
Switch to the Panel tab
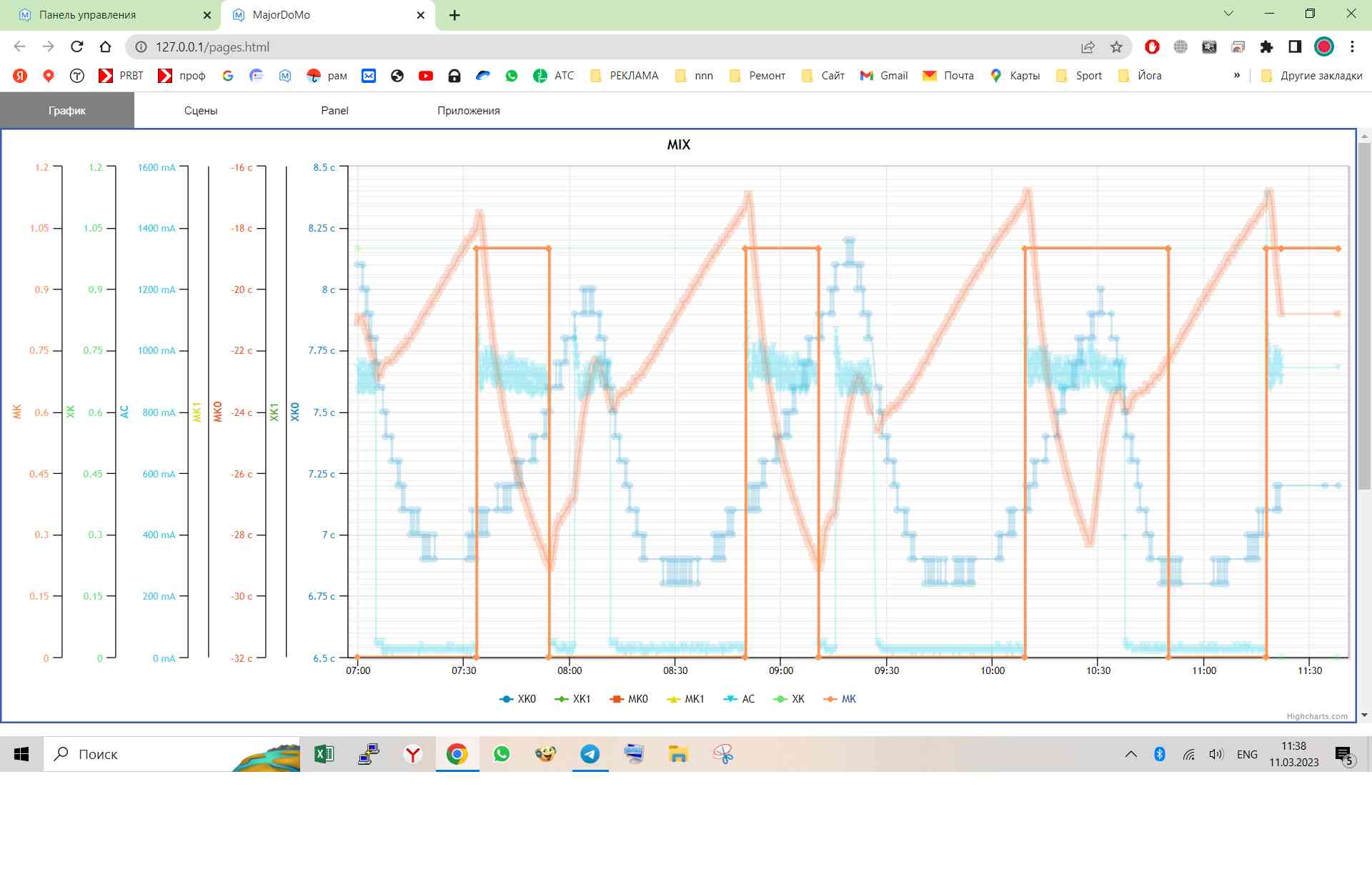[334, 111]
